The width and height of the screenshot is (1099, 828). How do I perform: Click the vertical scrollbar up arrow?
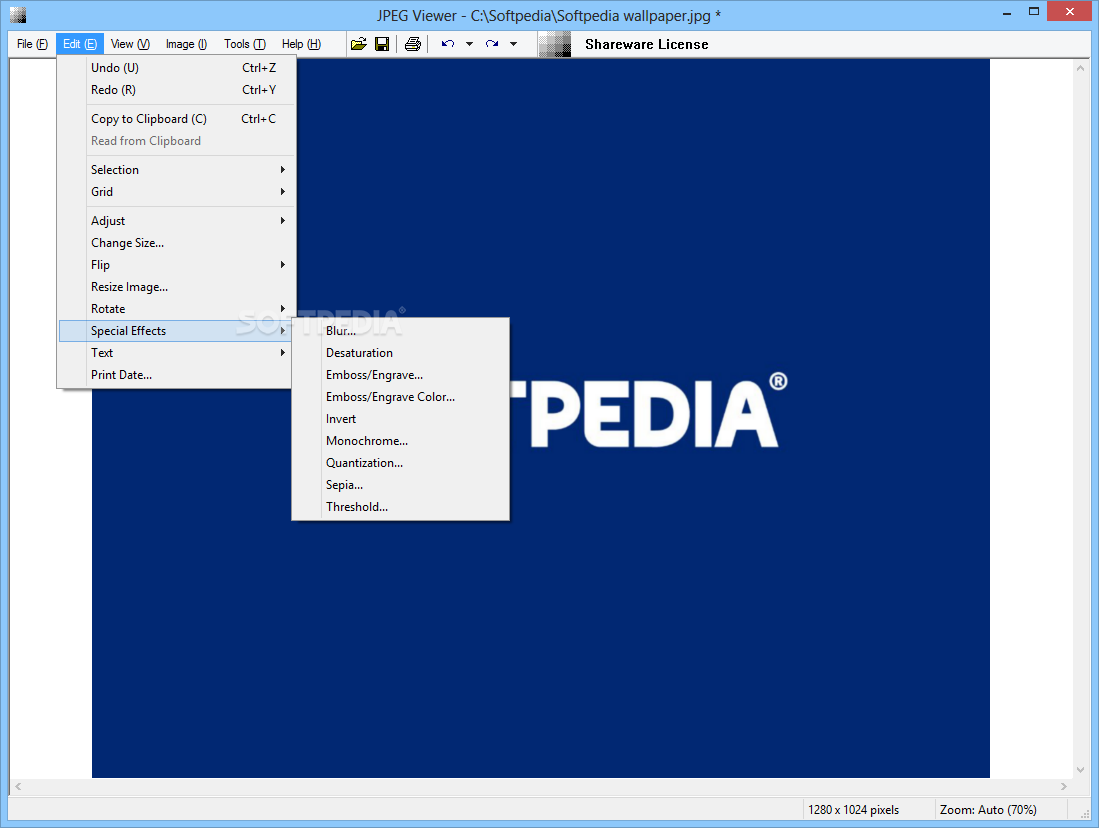(1080, 68)
